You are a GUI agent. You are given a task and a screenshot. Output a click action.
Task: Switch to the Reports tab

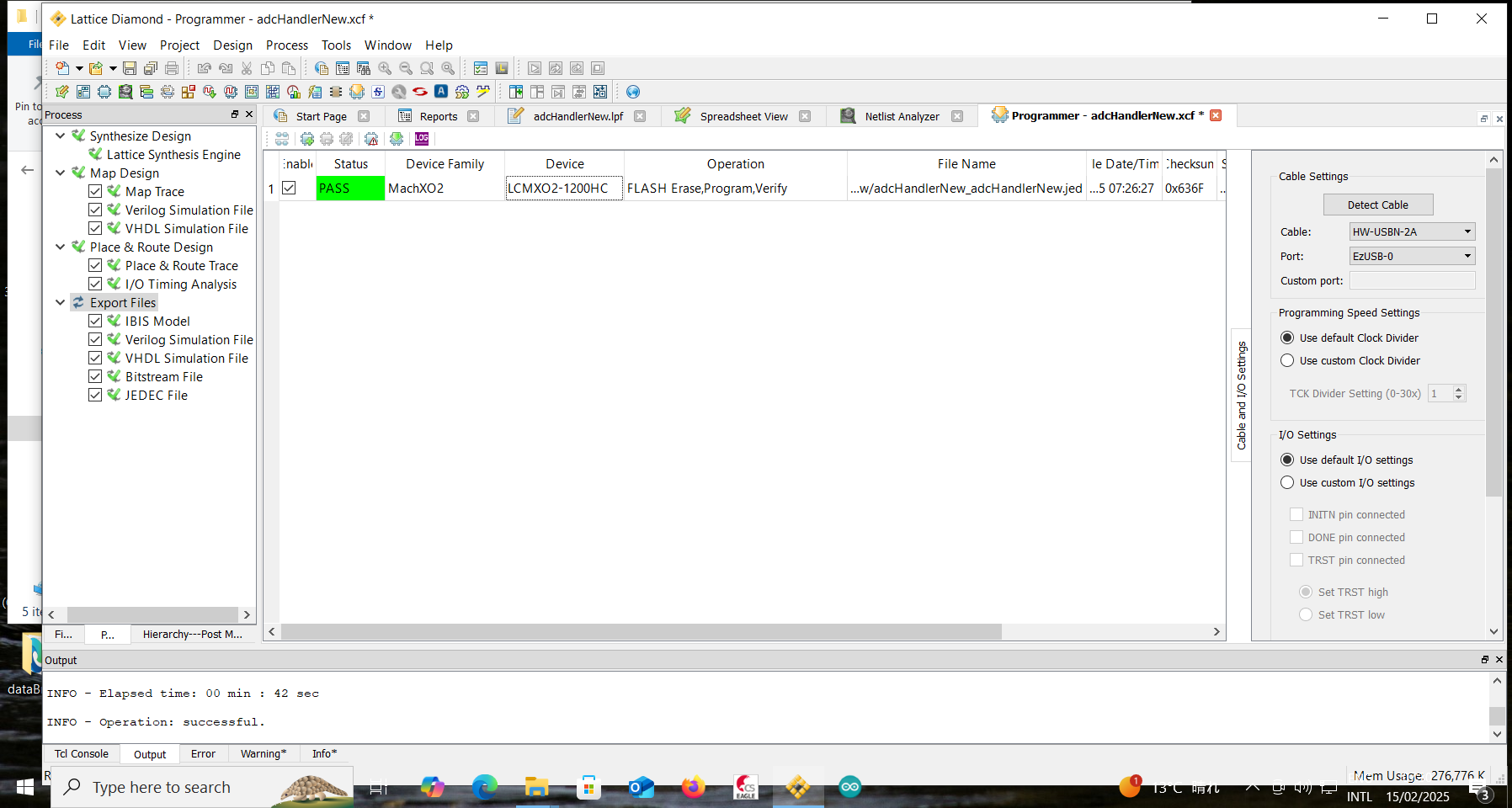coord(439,116)
